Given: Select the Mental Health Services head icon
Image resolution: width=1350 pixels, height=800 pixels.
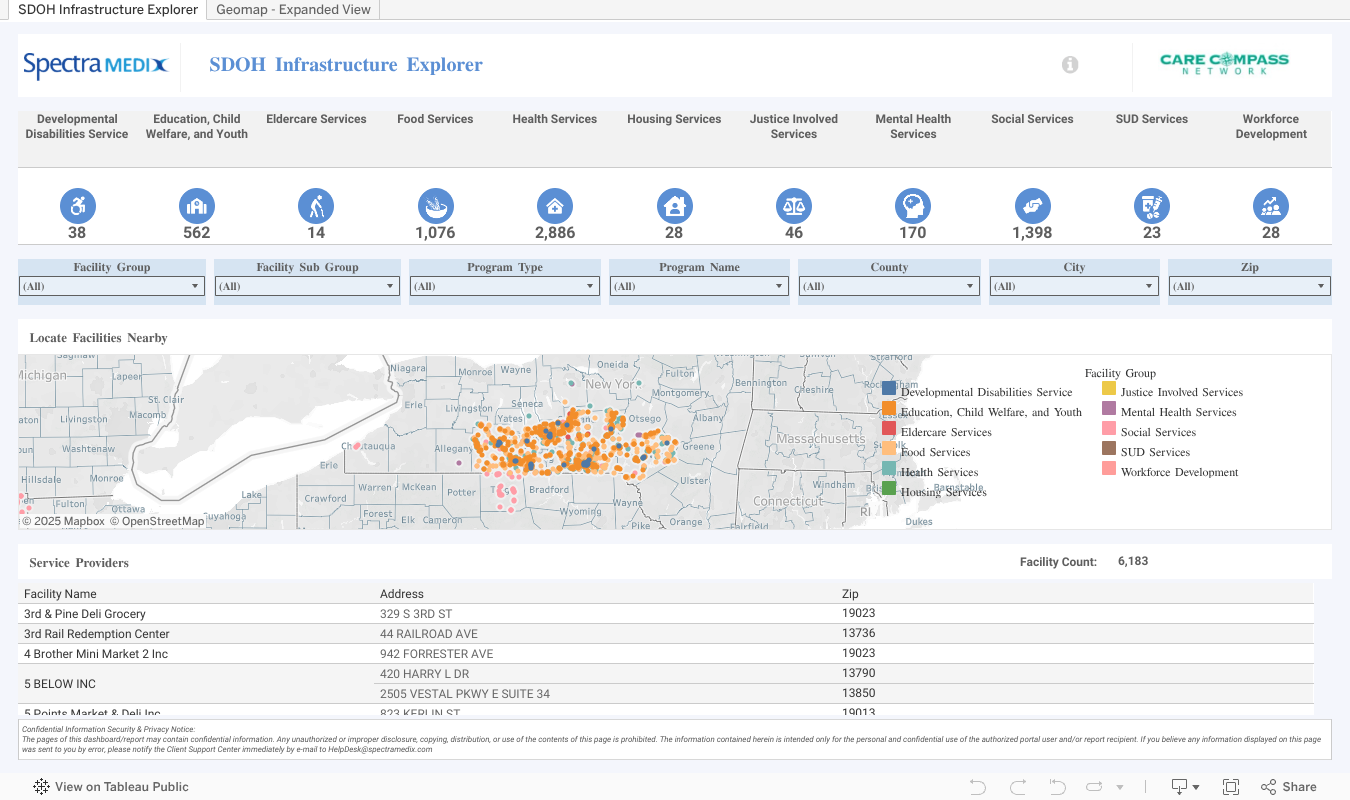Looking at the screenshot, I should click(x=913, y=207).
